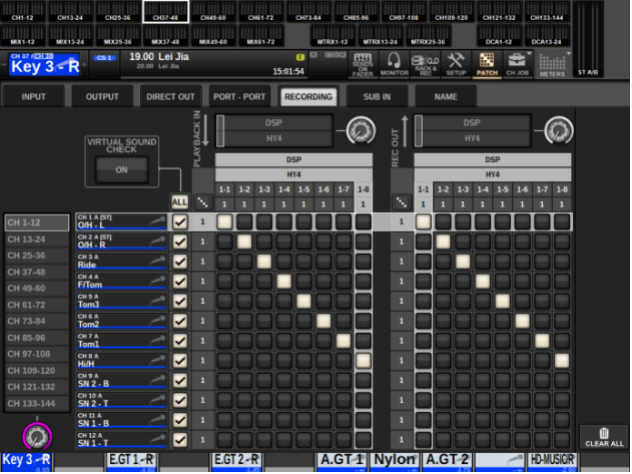Image resolution: width=632 pixels, height=474 pixels.
Task: Toggle VIRTUAL SOUND CHECK ON button
Action: tap(122, 170)
